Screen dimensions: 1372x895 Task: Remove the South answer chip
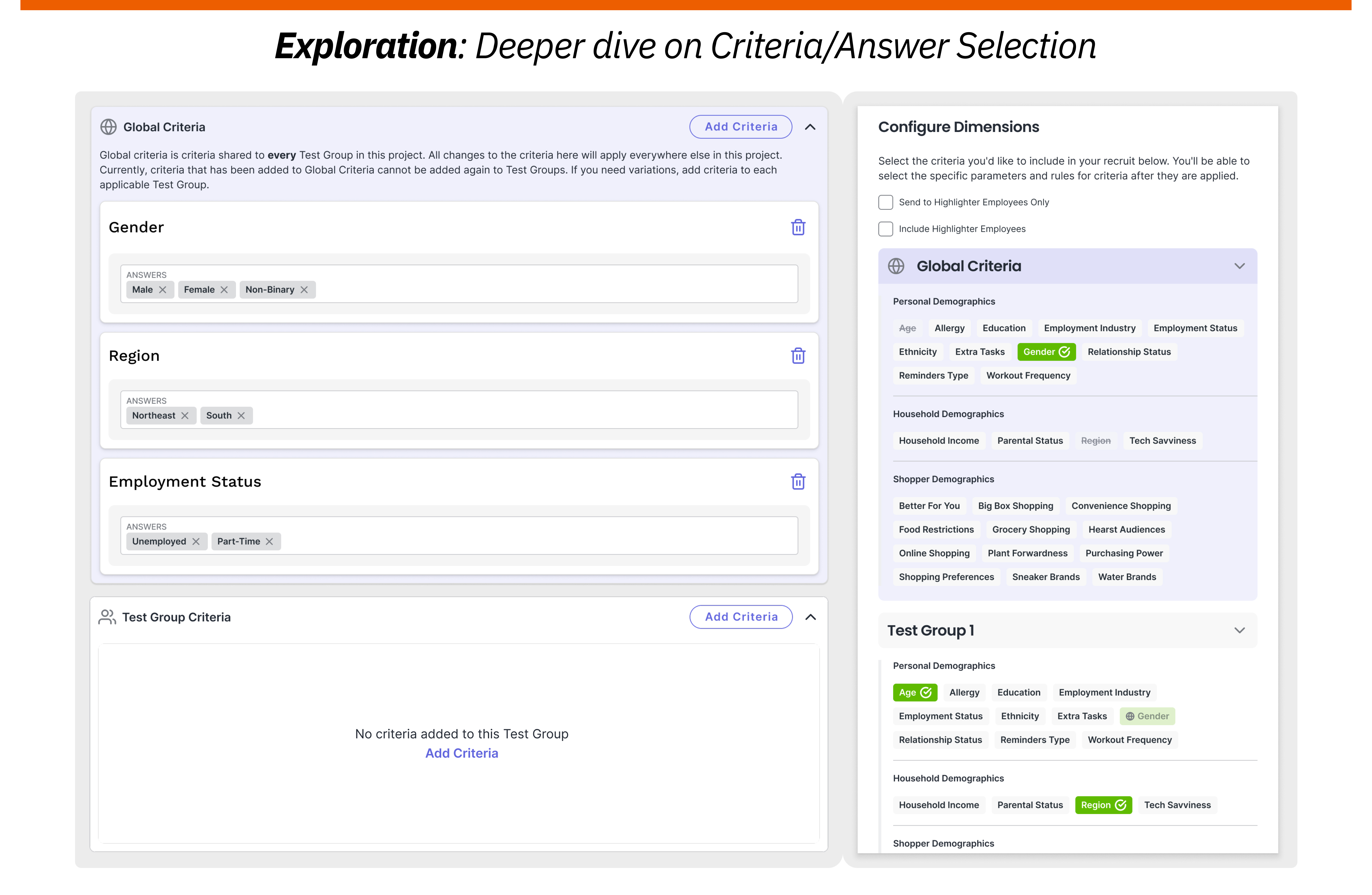coord(241,416)
